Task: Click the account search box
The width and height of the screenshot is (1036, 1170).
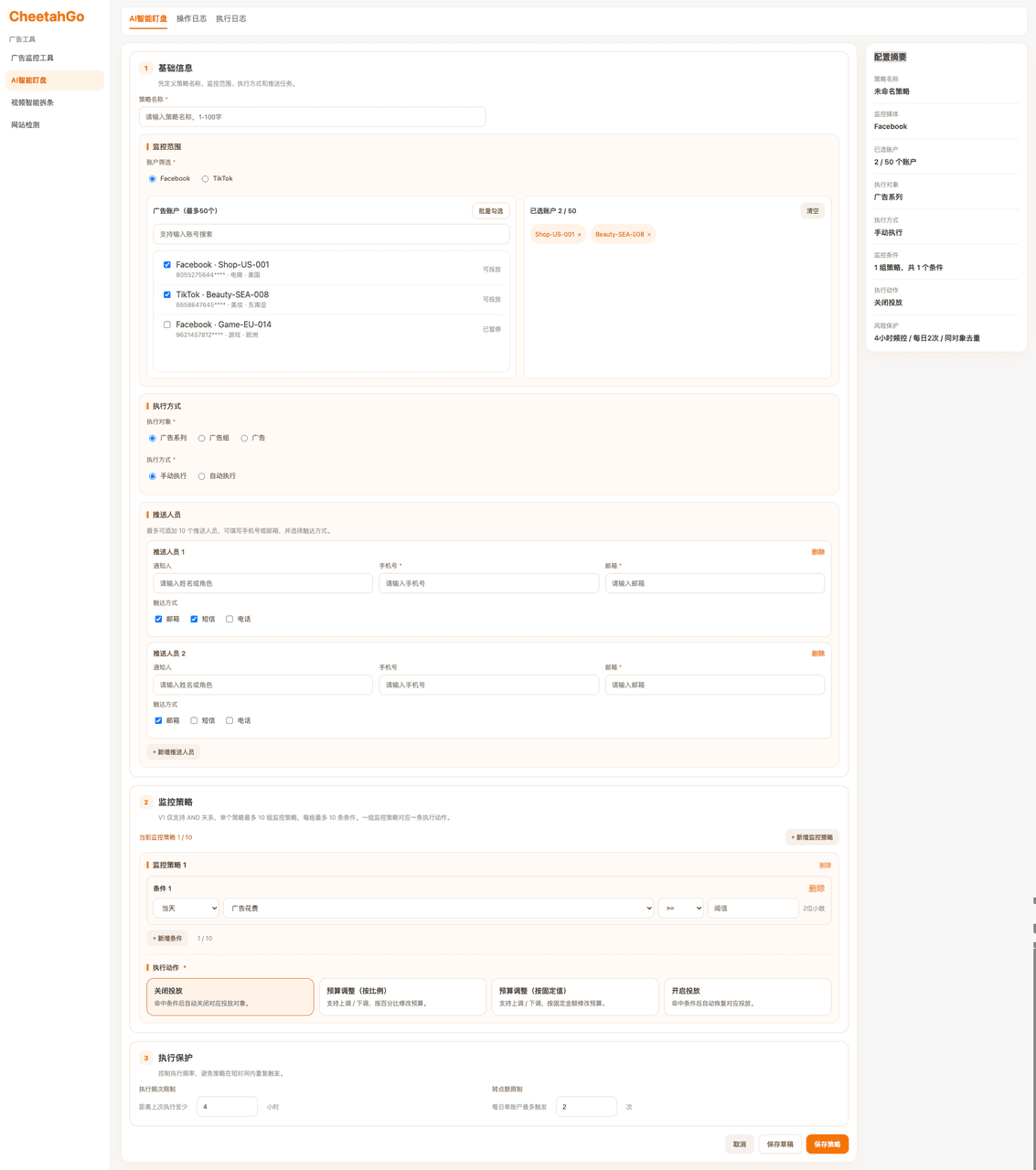Action: point(331,234)
